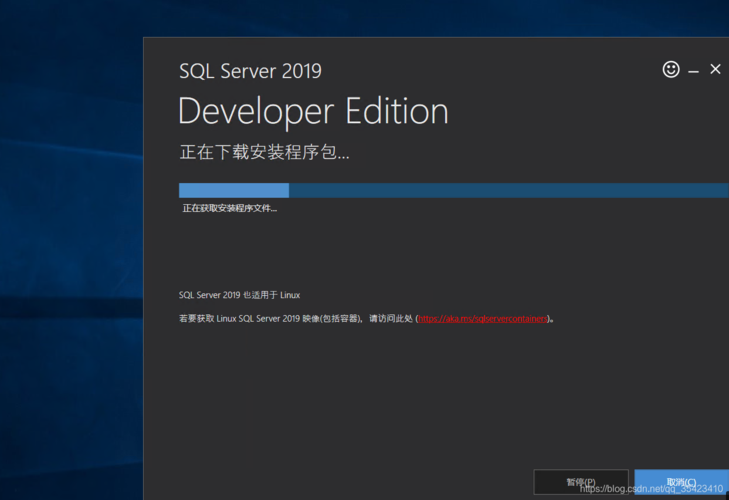Cancel installation with 取消(C) button
The image size is (729, 500).
tap(681, 482)
